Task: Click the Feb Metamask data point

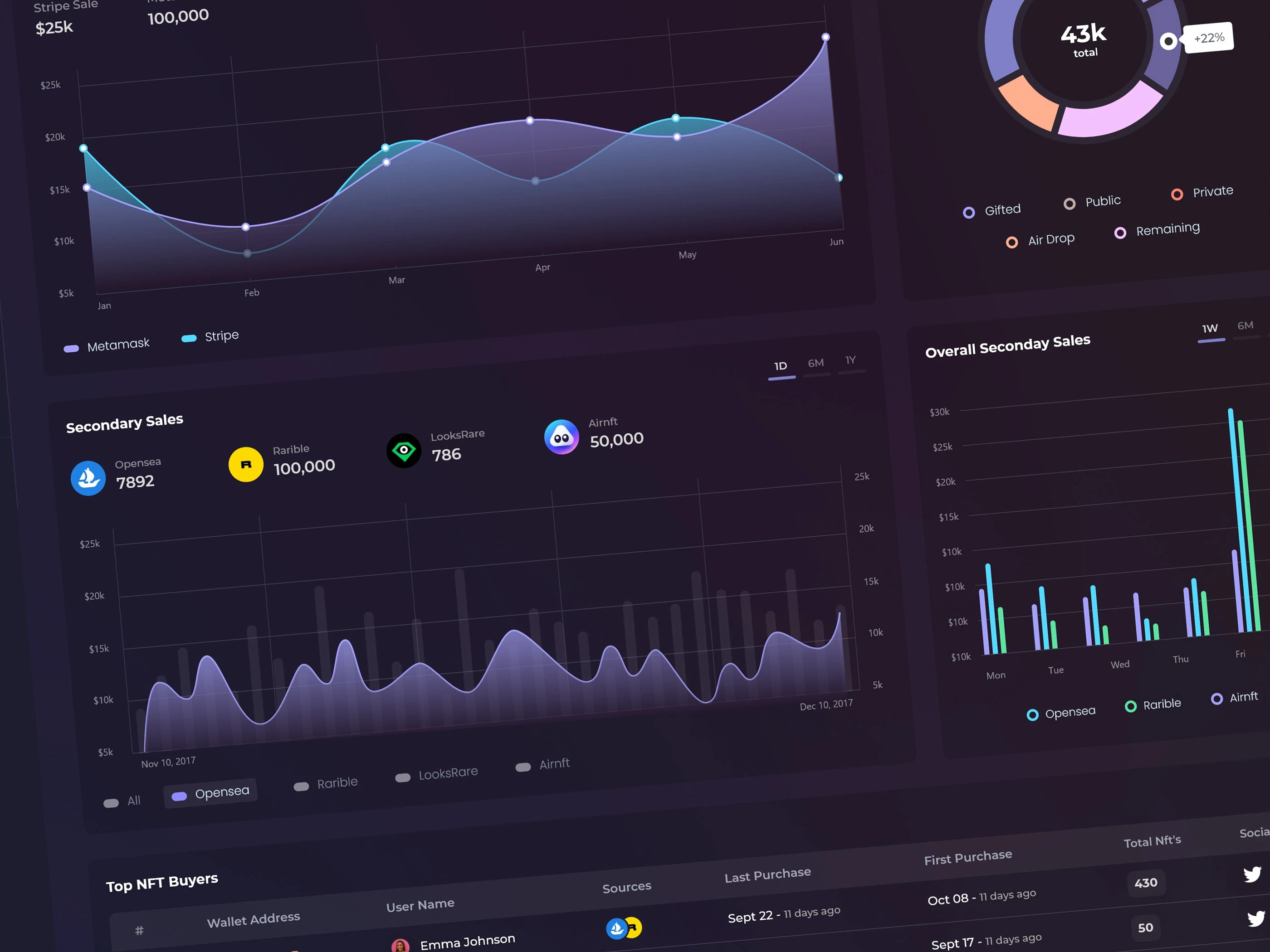Action: [x=246, y=227]
